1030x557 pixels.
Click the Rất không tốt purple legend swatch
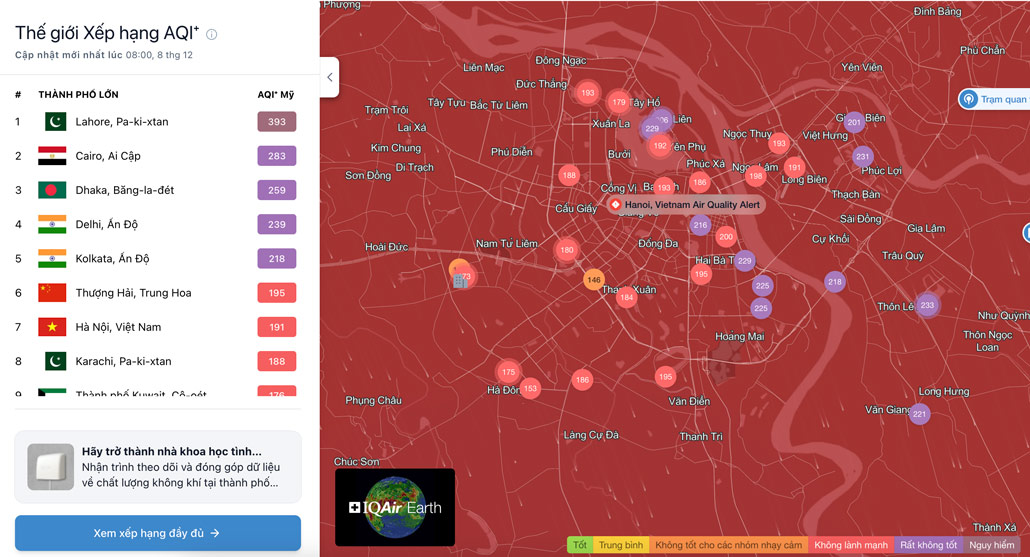(928, 545)
